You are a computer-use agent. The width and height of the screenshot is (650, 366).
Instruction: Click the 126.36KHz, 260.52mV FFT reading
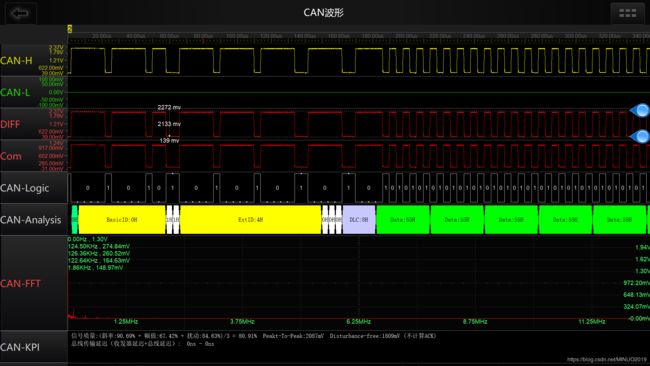pyautogui.click(x=99, y=253)
